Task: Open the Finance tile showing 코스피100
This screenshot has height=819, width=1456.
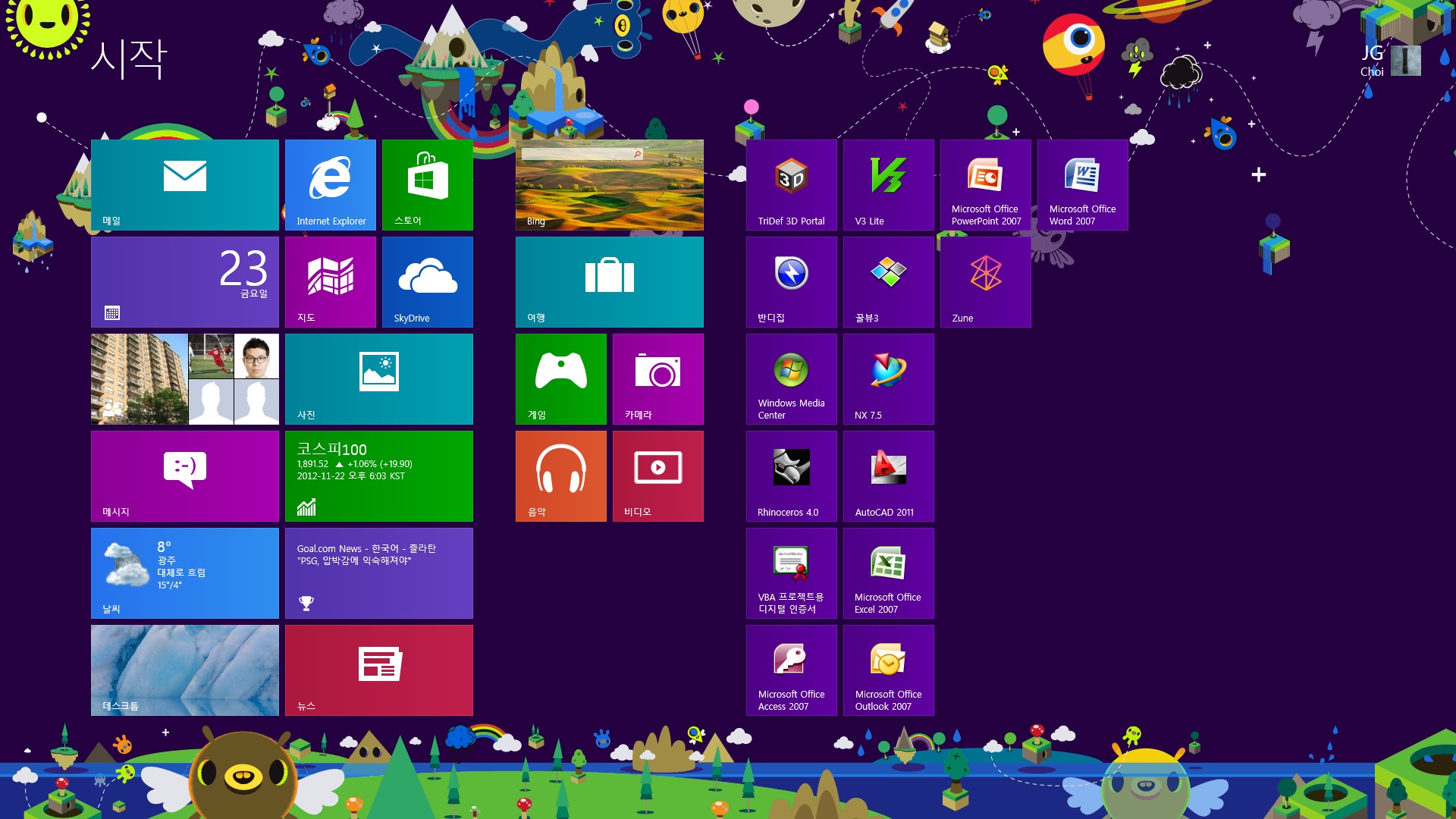Action: click(x=379, y=476)
